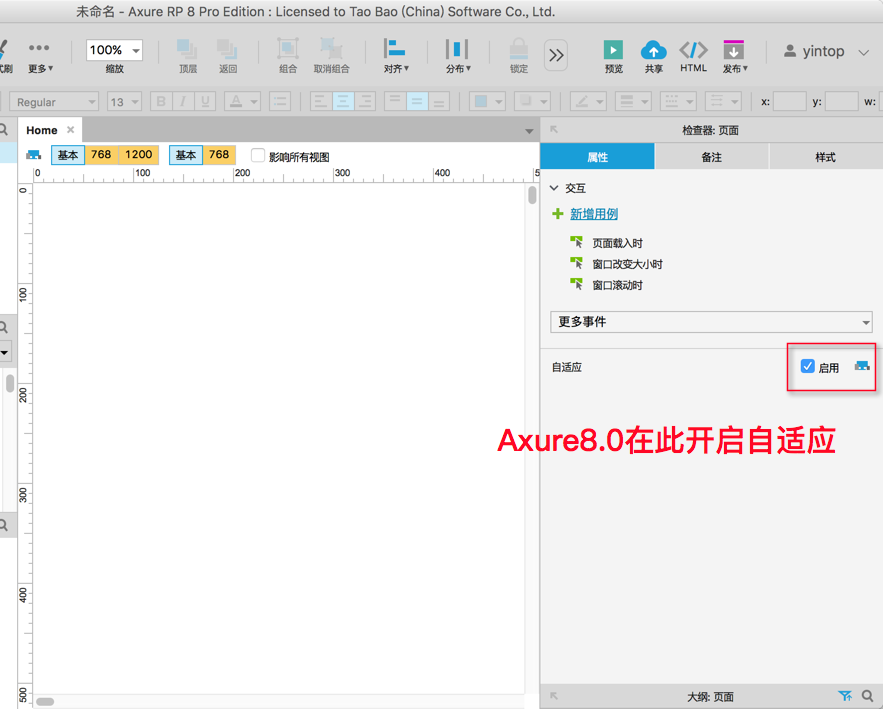
Task: Enable the 影响所有视图 checkbox
Action: click(x=258, y=155)
